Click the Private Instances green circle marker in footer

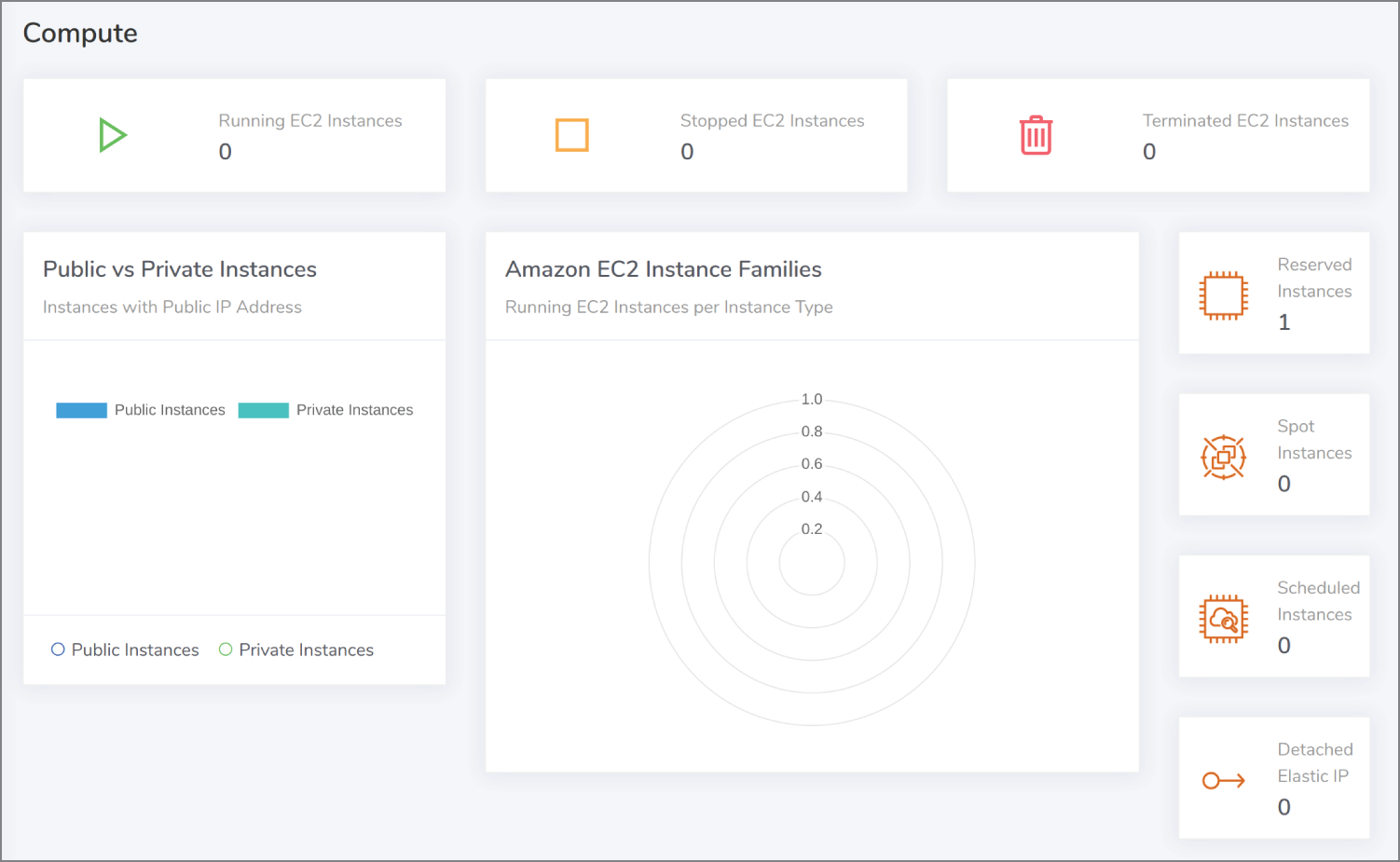[x=226, y=650]
